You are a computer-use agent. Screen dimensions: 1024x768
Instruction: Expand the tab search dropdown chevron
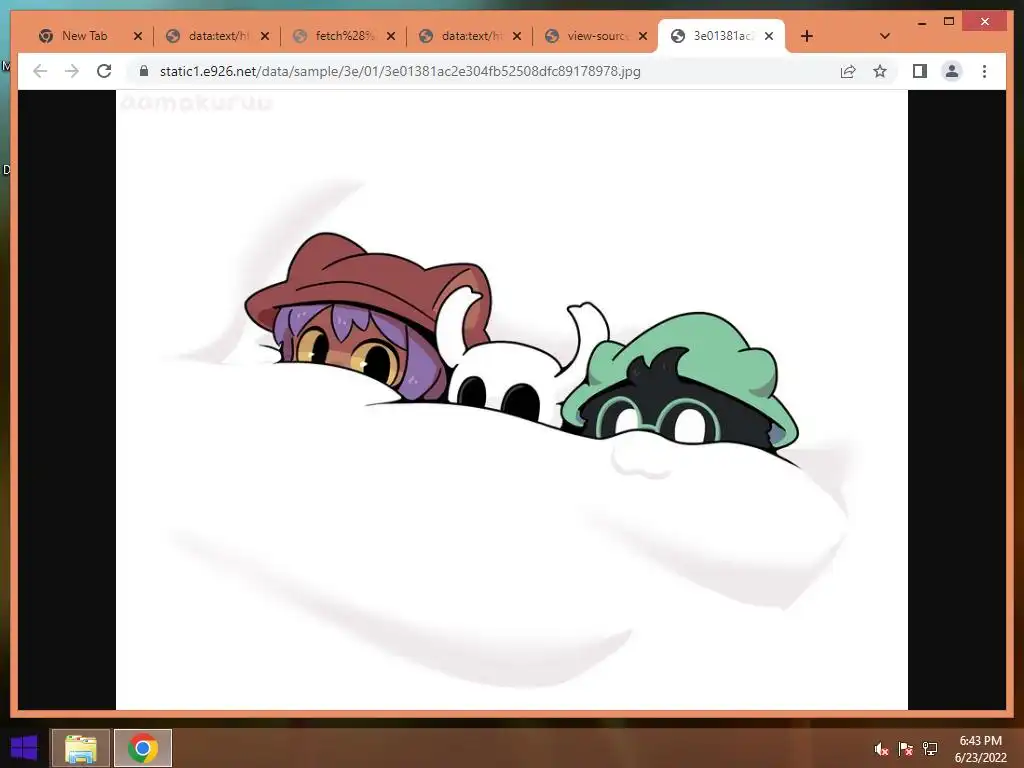pos(885,36)
